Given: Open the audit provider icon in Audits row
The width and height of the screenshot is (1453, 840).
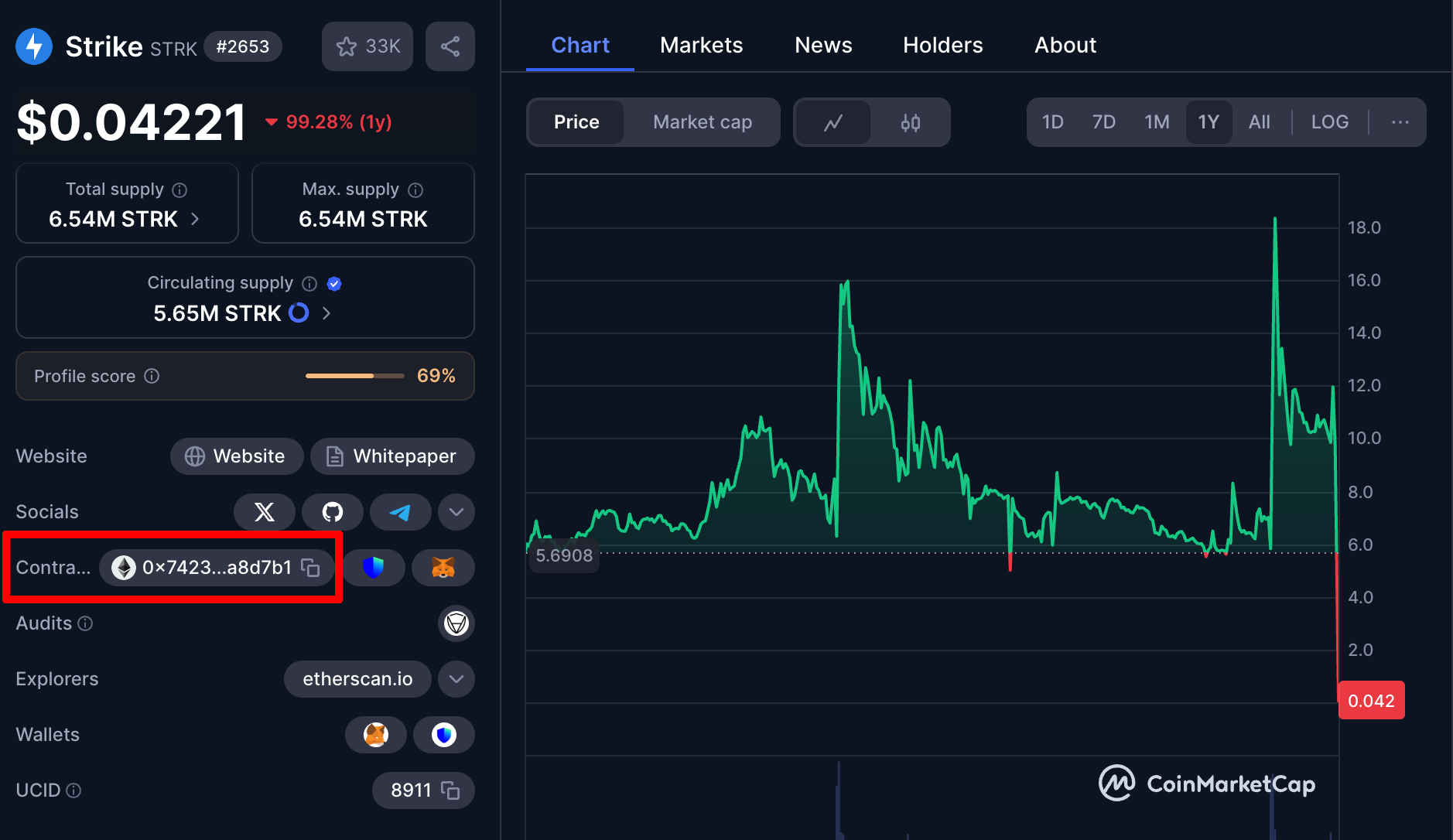Looking at the screenshot, I should [x=456, y=623].
